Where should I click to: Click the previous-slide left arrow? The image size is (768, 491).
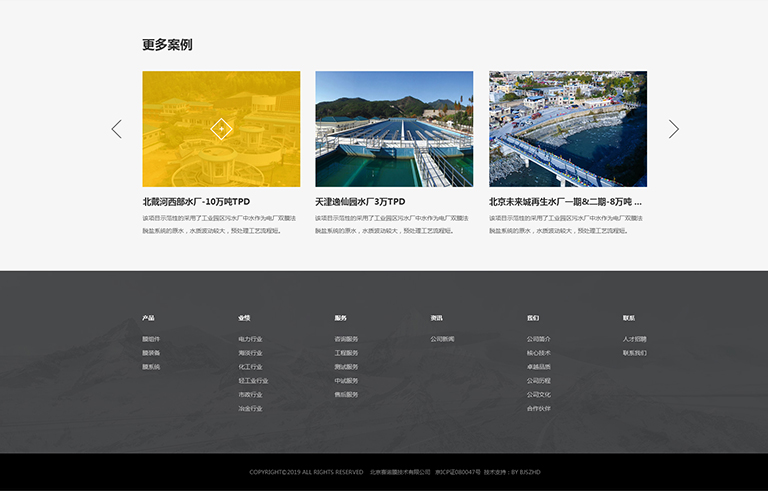(116, 129)
